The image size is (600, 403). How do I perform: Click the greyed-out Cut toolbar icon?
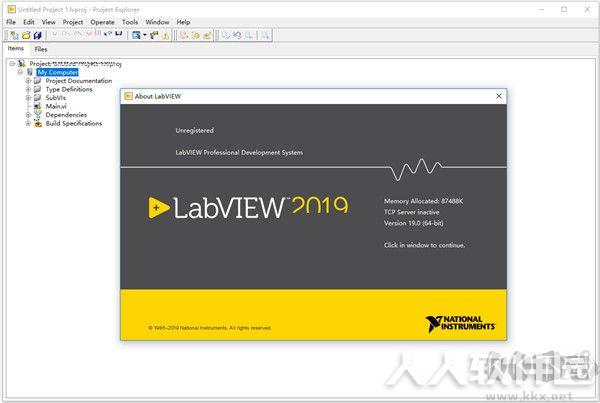54,34
